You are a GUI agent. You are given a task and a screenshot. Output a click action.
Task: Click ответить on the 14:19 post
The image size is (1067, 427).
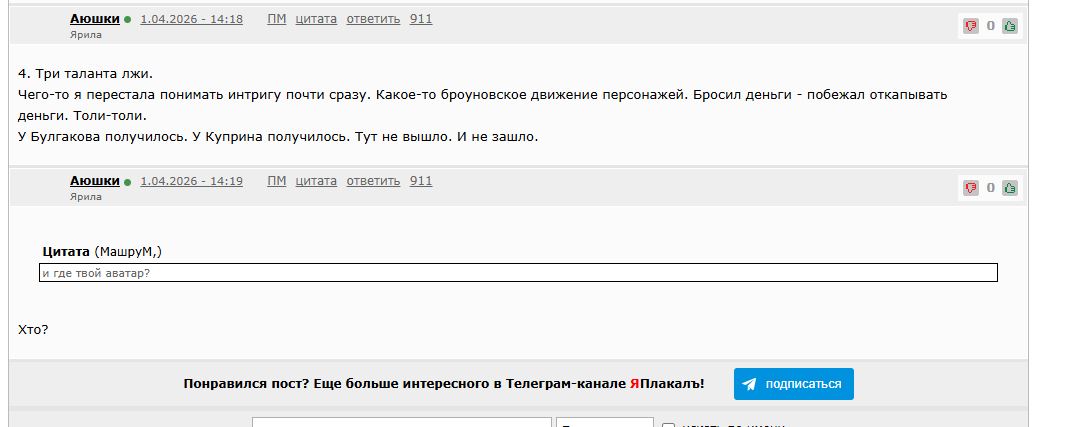tap(373, 181)
